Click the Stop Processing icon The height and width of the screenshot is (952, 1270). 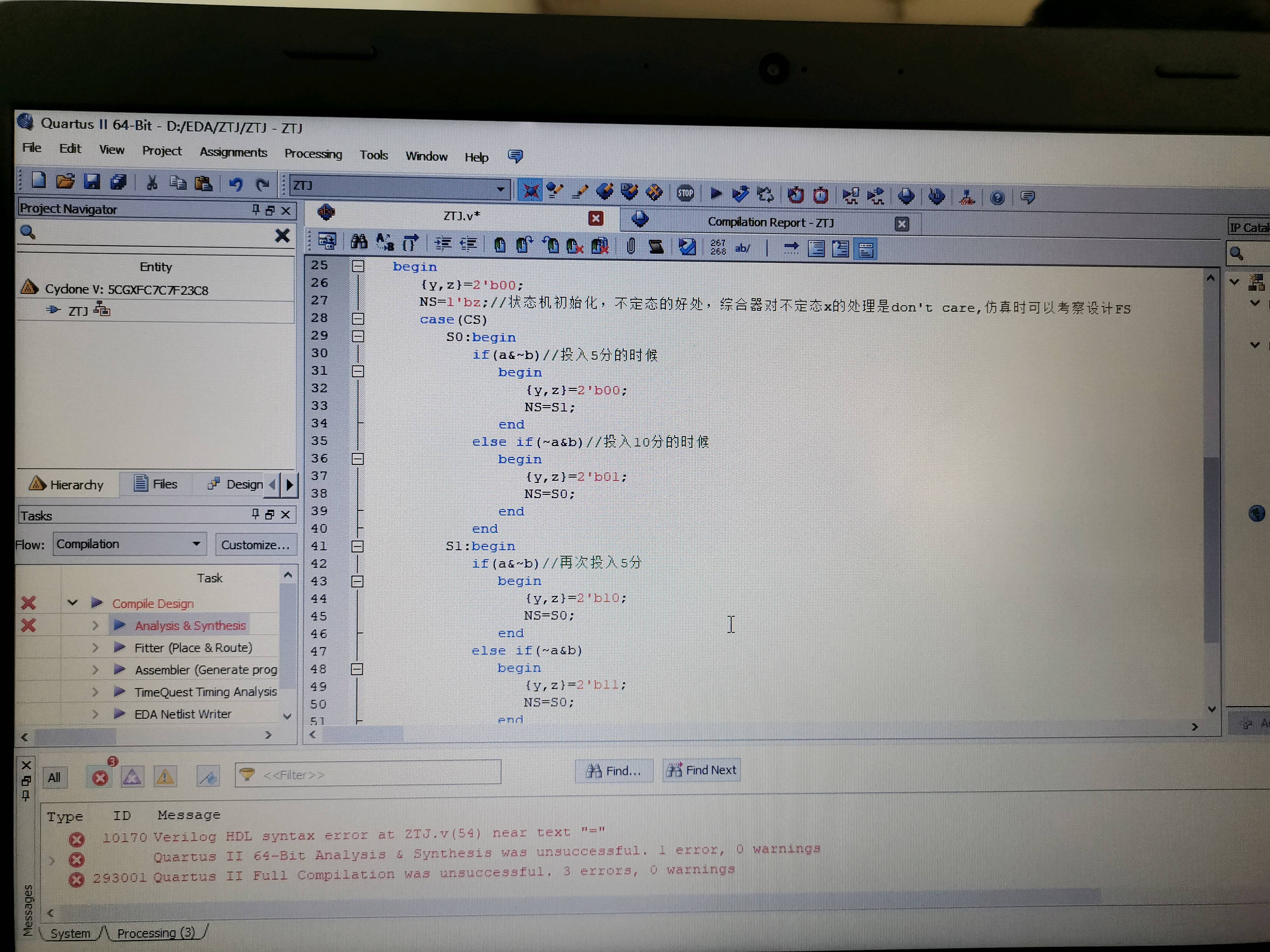coord(685,193)
